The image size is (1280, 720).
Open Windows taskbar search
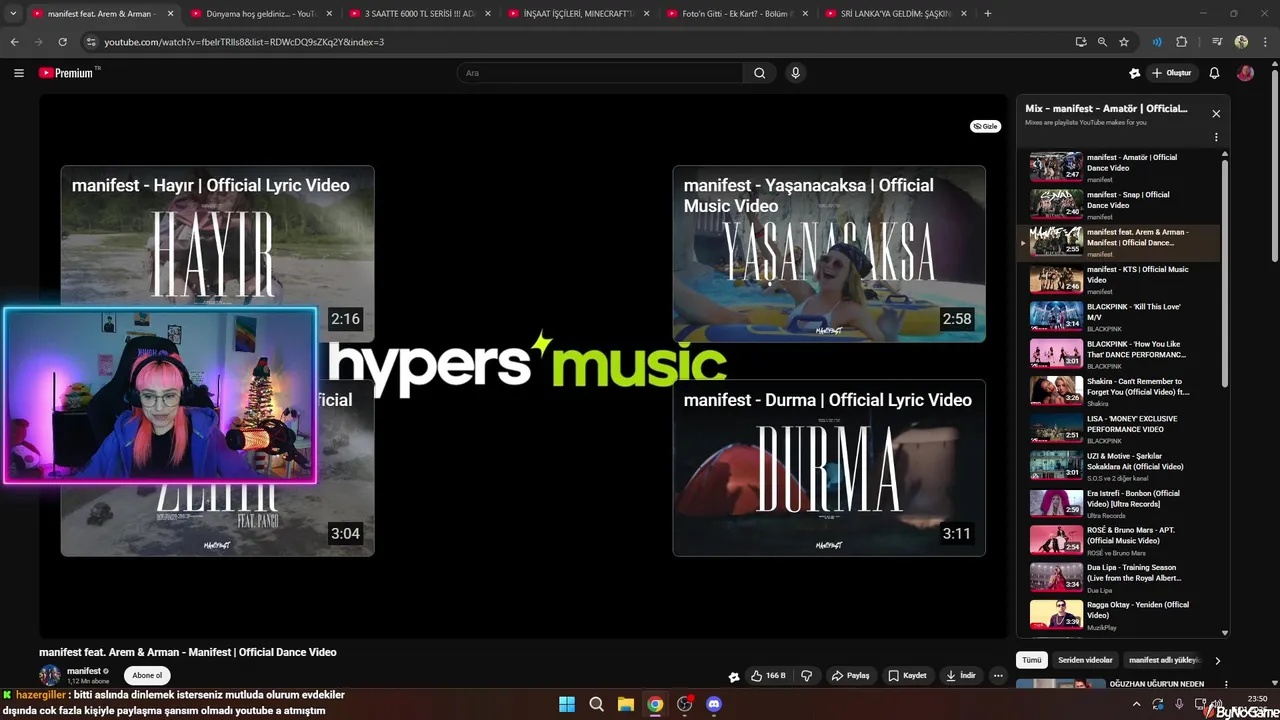596,704
